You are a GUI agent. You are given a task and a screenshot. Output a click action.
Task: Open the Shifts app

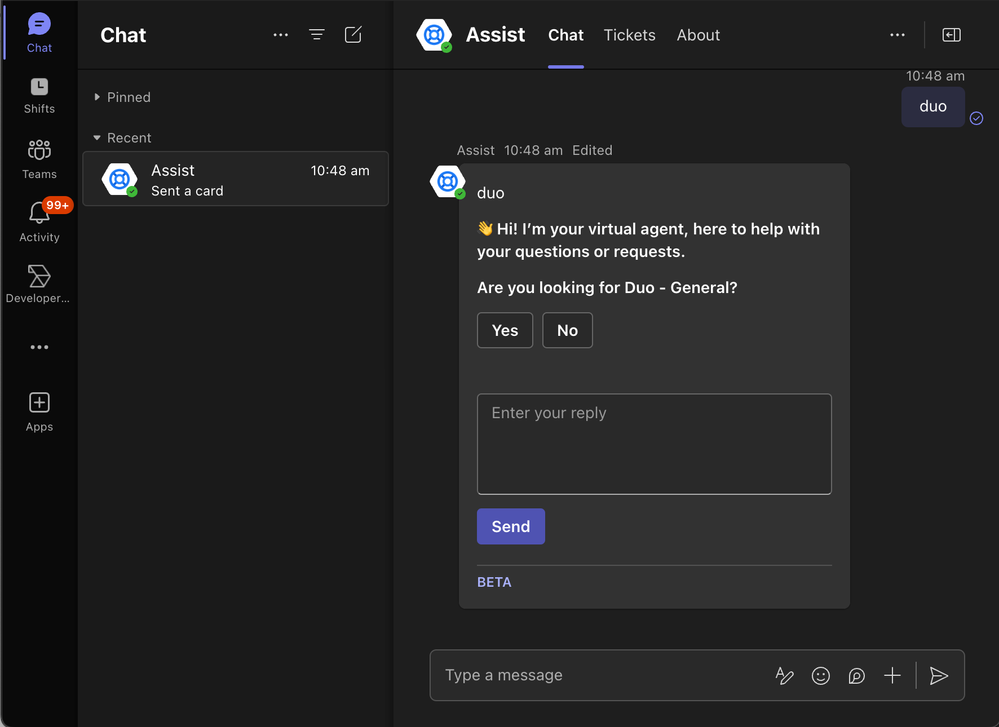click(x=39, y=96)
